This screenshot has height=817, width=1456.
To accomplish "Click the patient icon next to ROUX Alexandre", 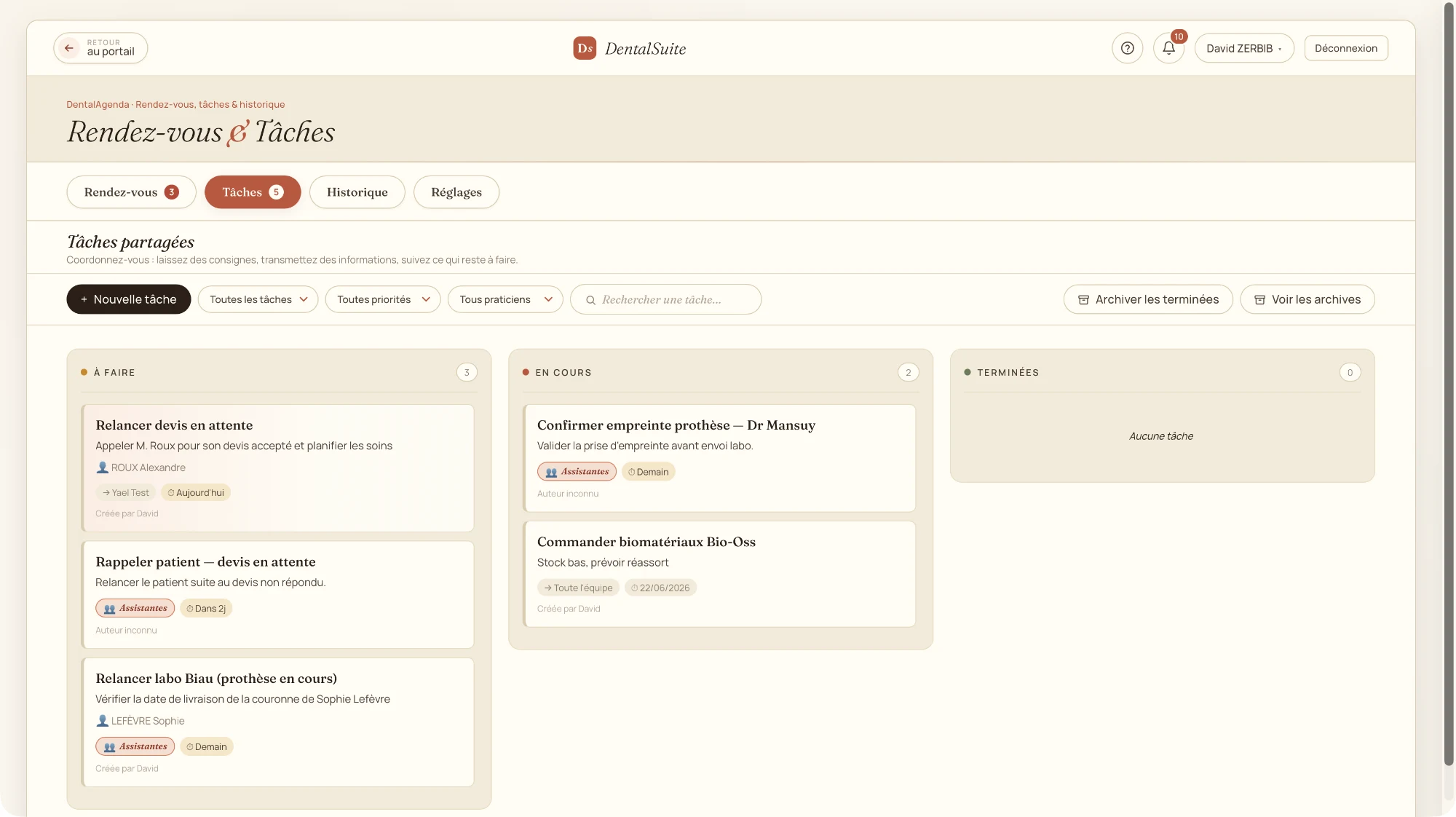I will pos(102,467).
